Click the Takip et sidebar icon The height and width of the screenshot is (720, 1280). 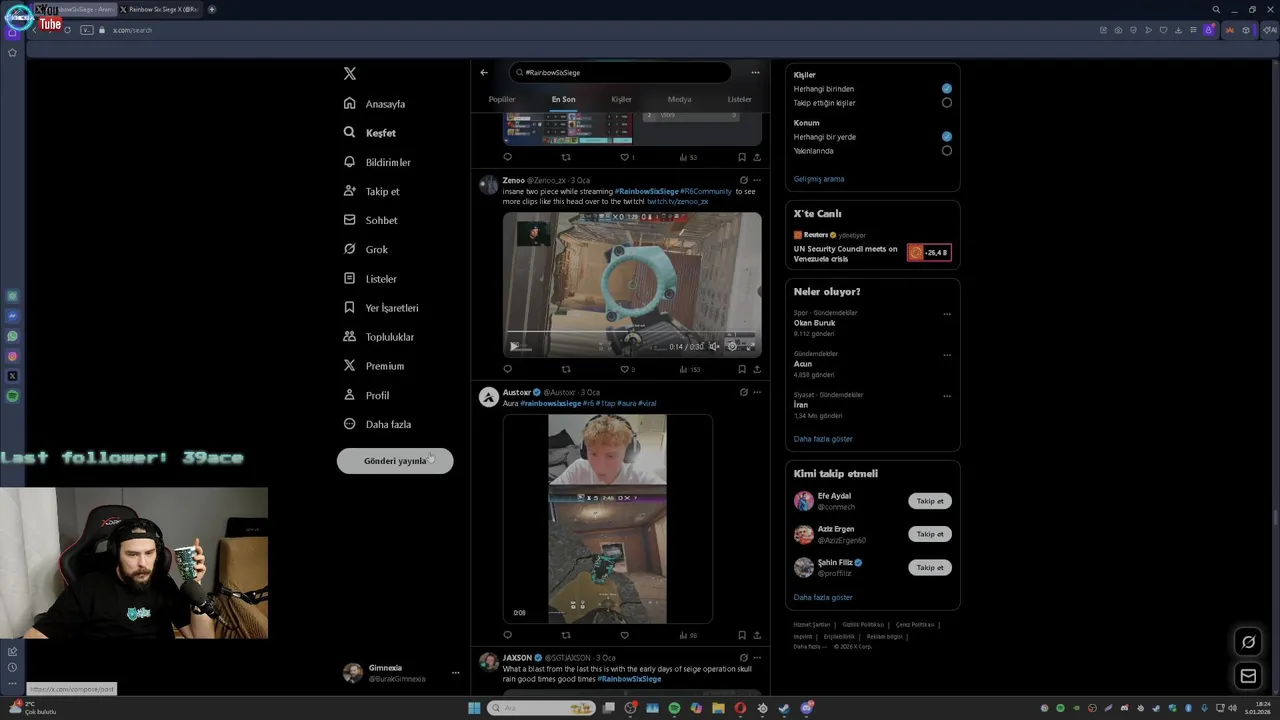(349, 191)
